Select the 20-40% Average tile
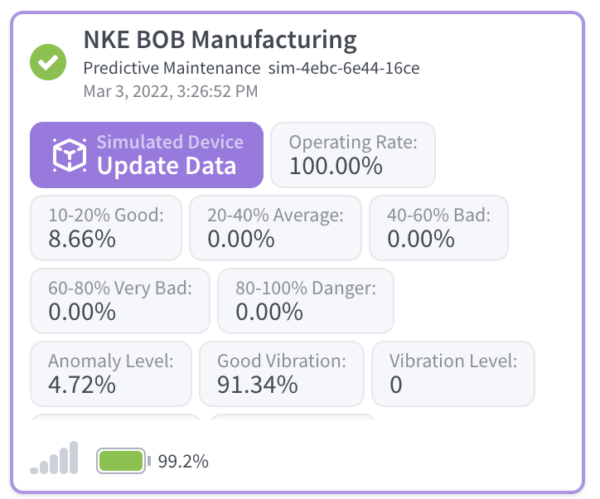 [275, 227]
